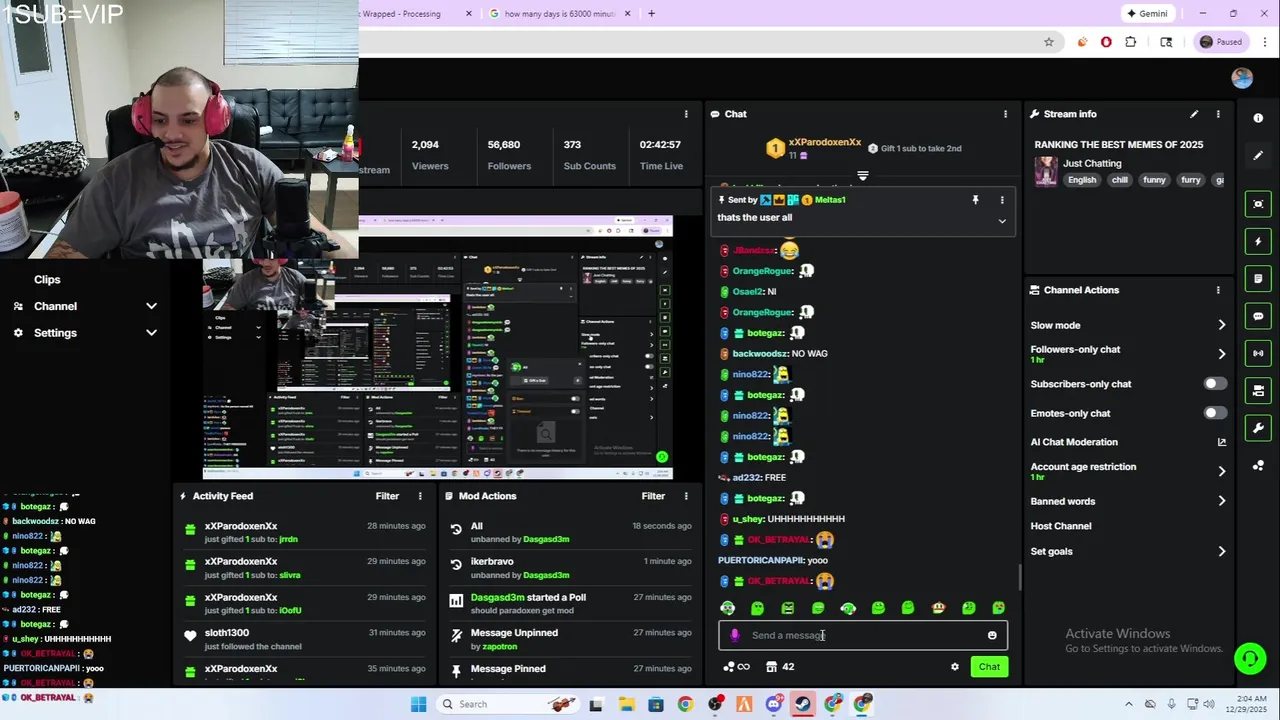Open the Mod Actions Filter
This screenshot has height=720, width=1280.
click(653, 496)
